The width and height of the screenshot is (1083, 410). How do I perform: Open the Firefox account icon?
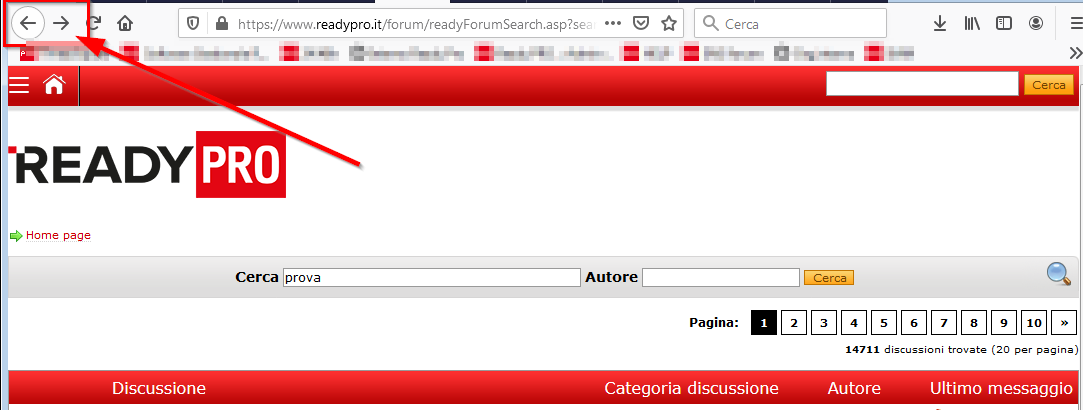(x=1036, y=23)
